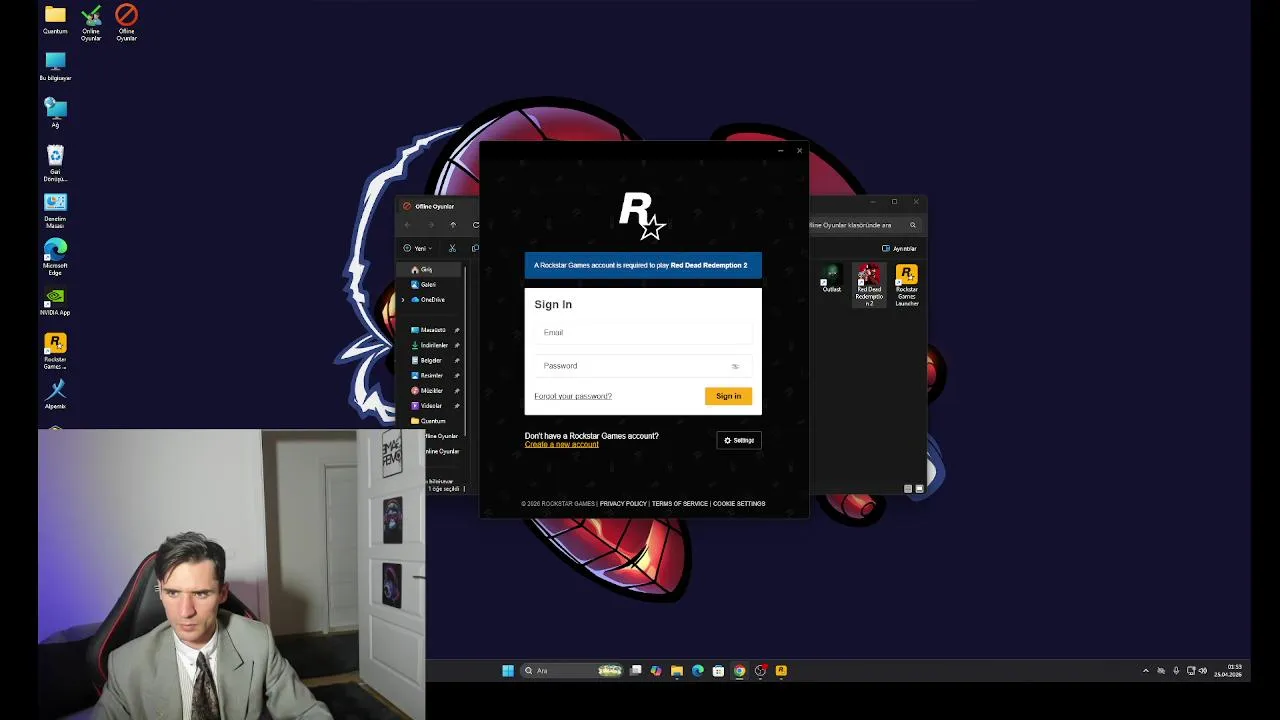This screenshot has width=1280, height=720.
Task: Select Bu bilgisayar desktop icon
Action: 55,66
